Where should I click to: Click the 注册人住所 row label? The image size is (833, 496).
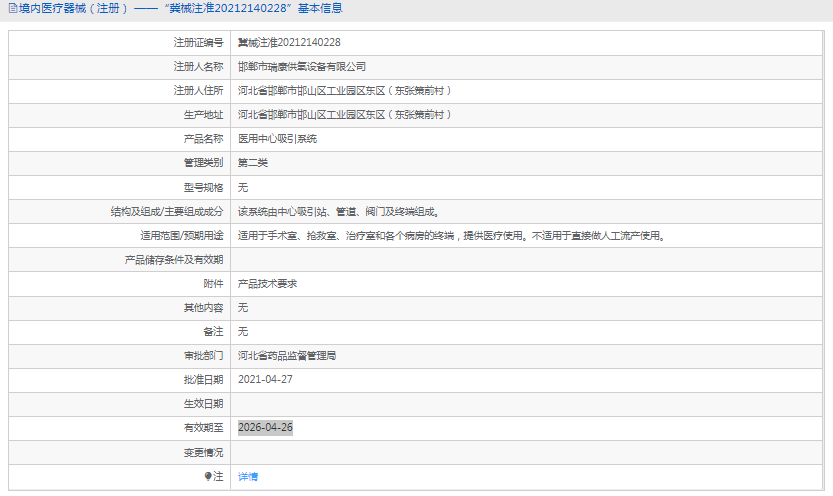point(198,91)
